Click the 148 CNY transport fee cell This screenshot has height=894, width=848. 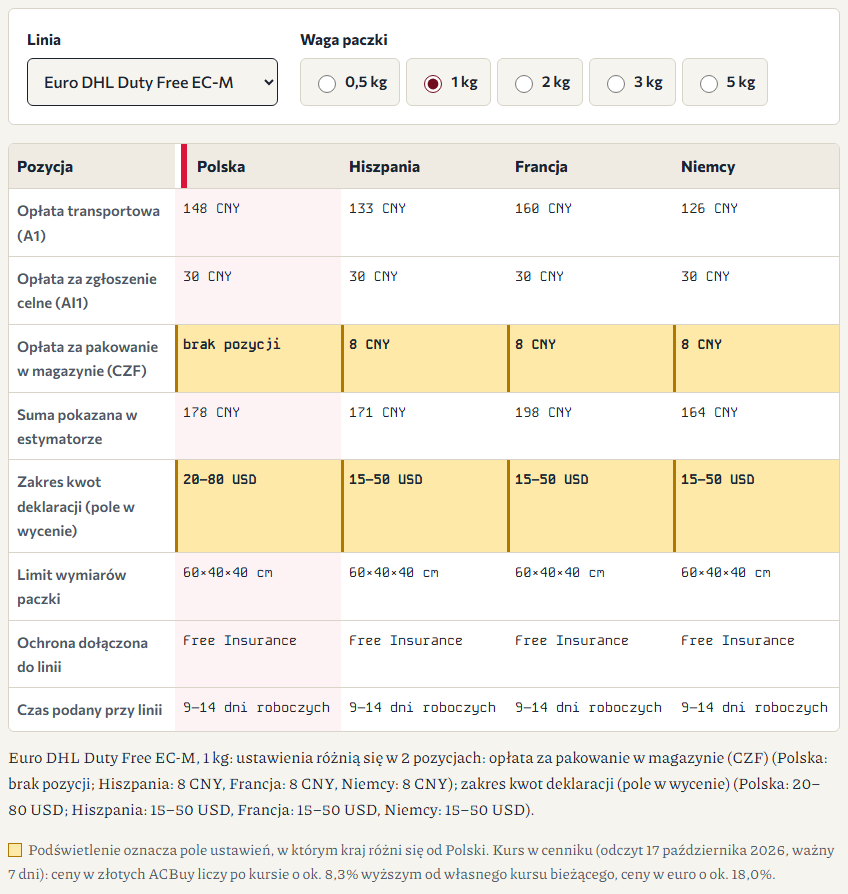click(258, 222)
